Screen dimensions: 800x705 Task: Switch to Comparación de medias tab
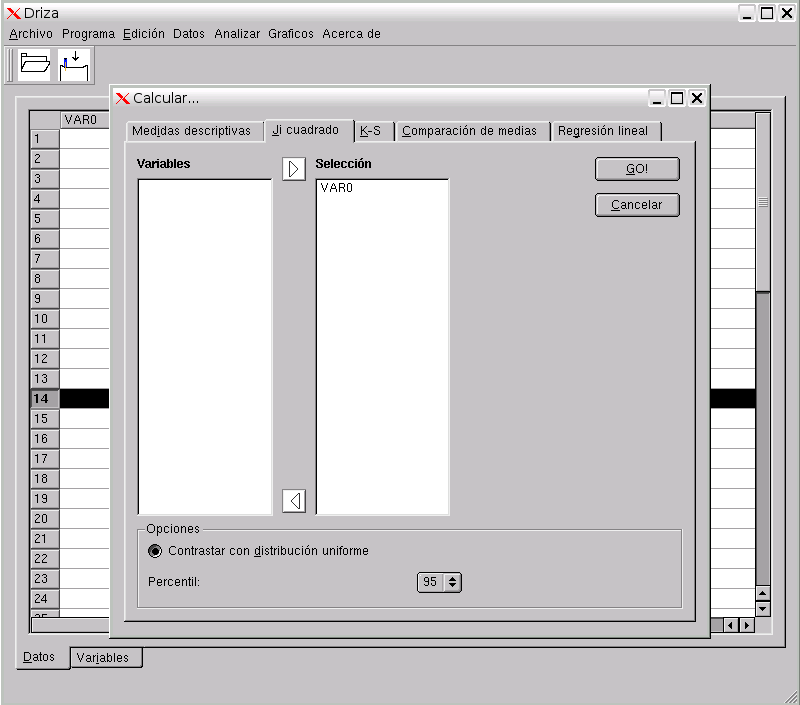[x=473, y=131]
